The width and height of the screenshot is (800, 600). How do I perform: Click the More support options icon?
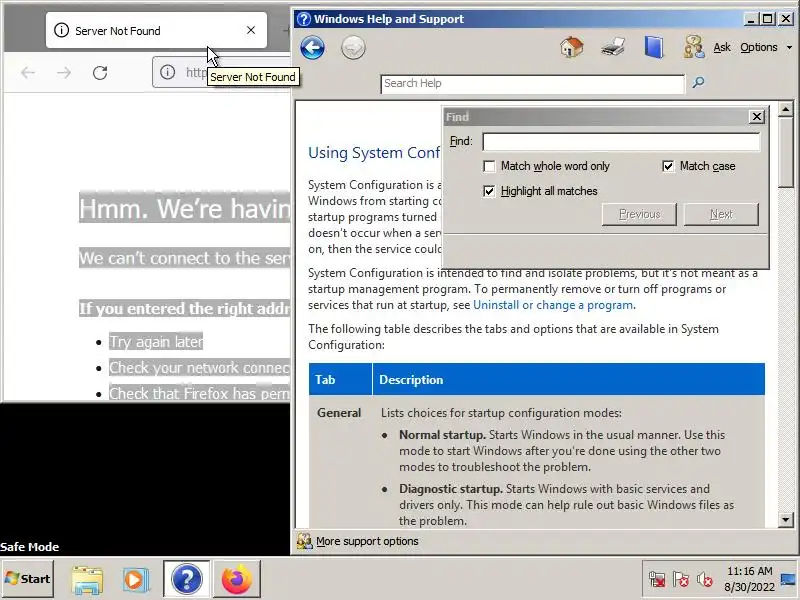[305, 541]
